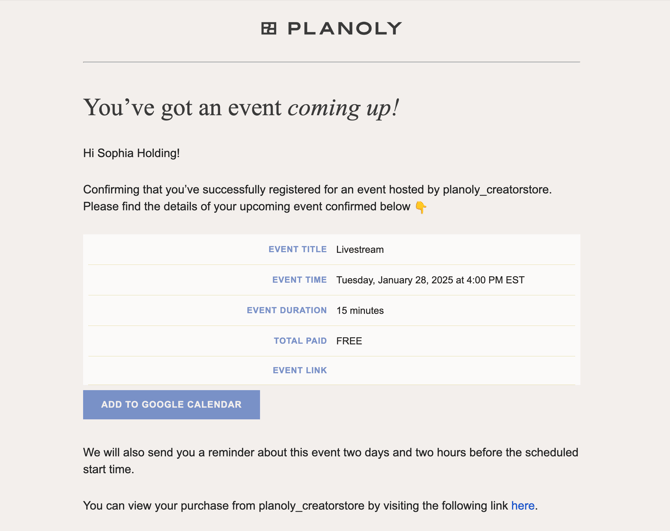
Task: Click the Livestream event title value
Action: click(x=360, y=250)
